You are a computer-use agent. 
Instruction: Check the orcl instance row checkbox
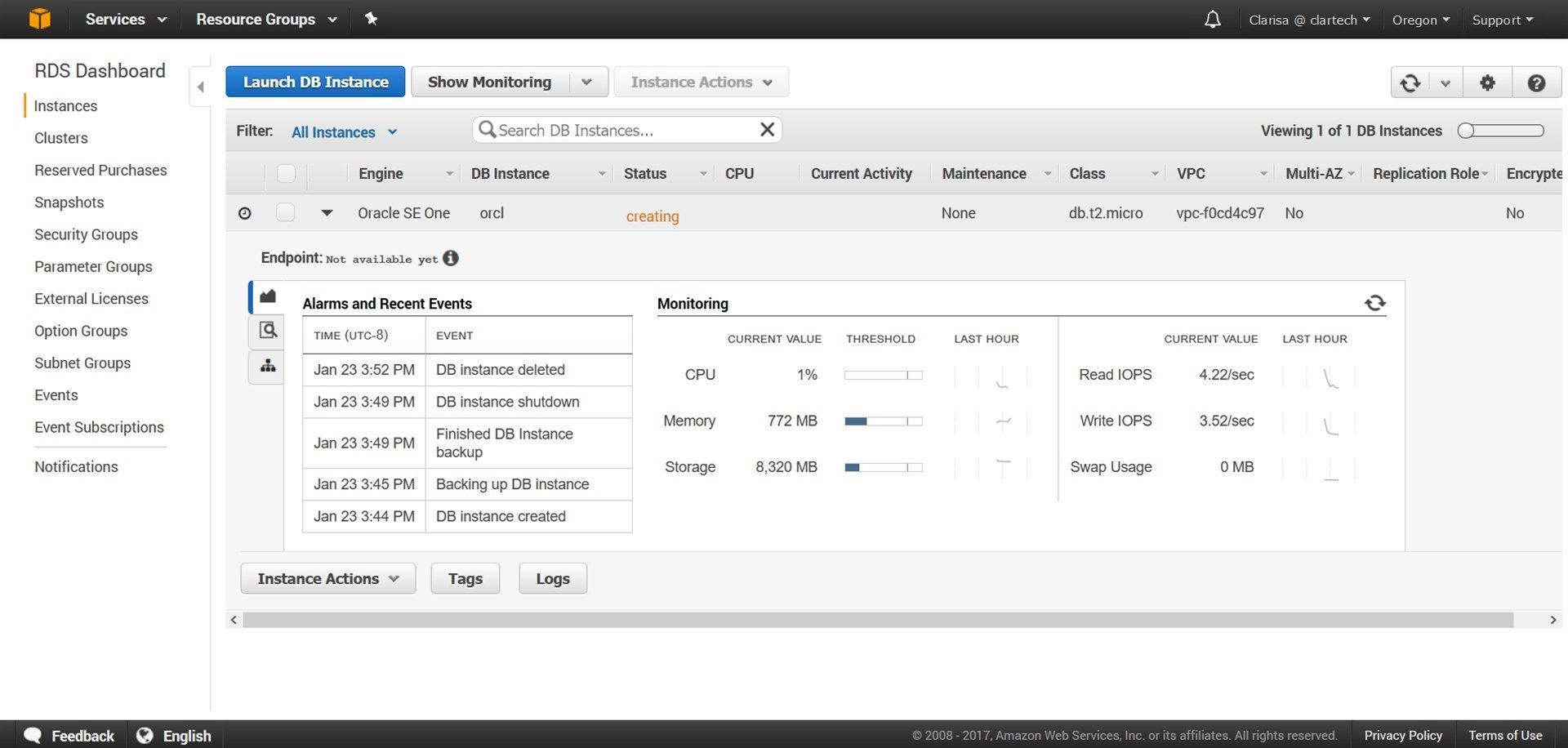point(285,212)
